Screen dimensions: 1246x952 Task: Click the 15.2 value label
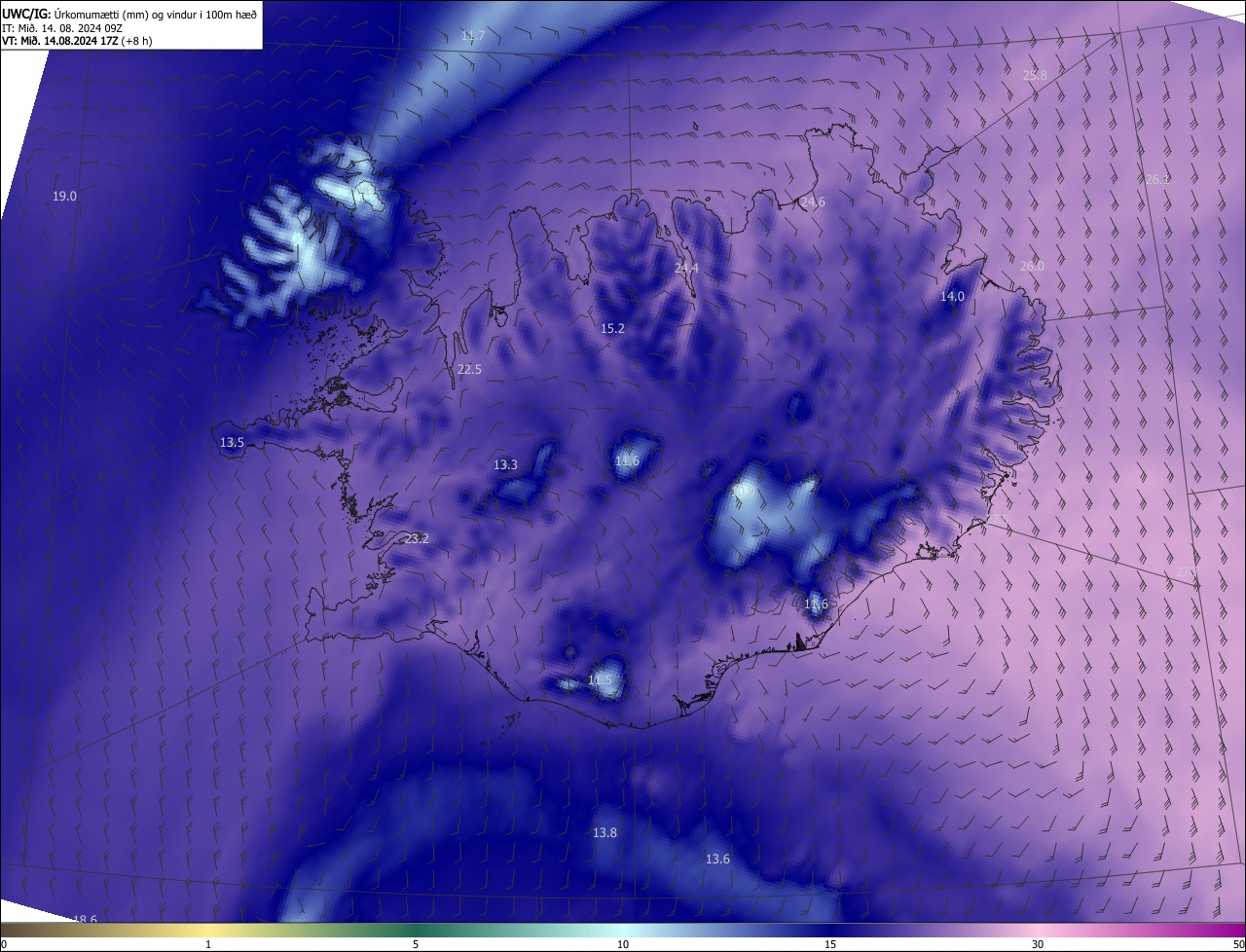click(x=612, y=329)
